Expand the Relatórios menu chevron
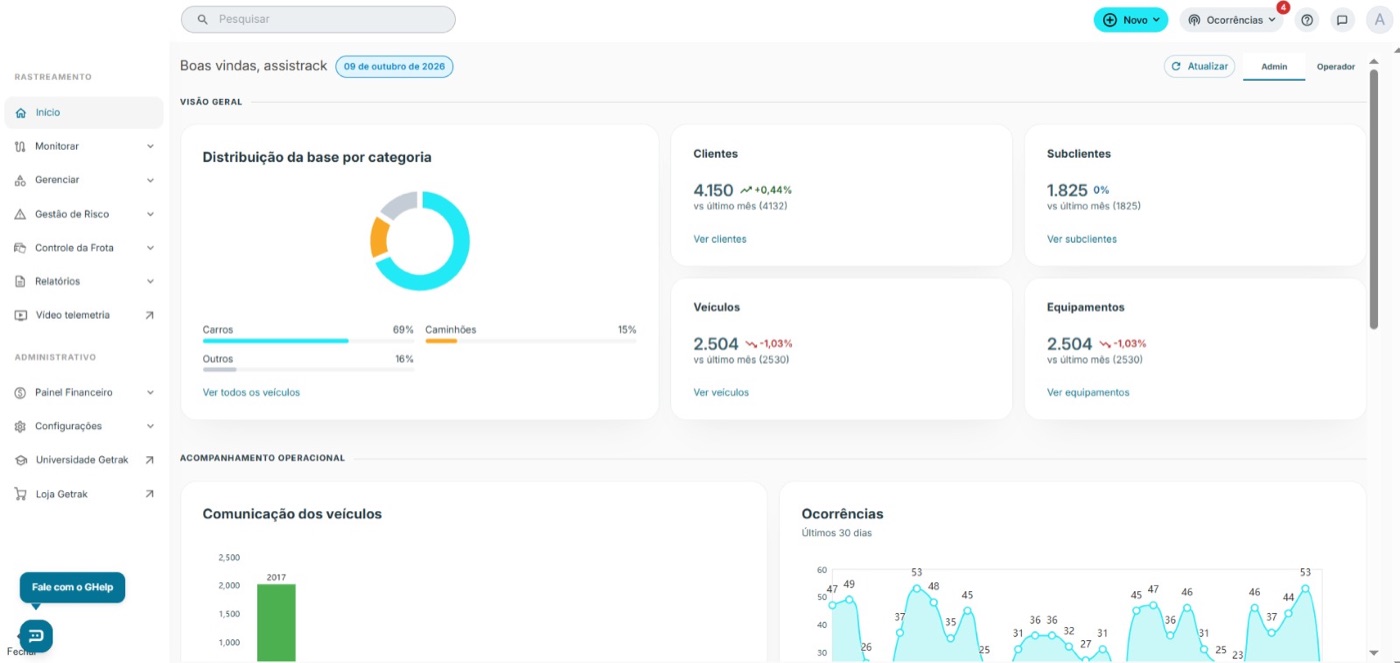Viewport: 1400px width, 663px height. coord(150,281)
